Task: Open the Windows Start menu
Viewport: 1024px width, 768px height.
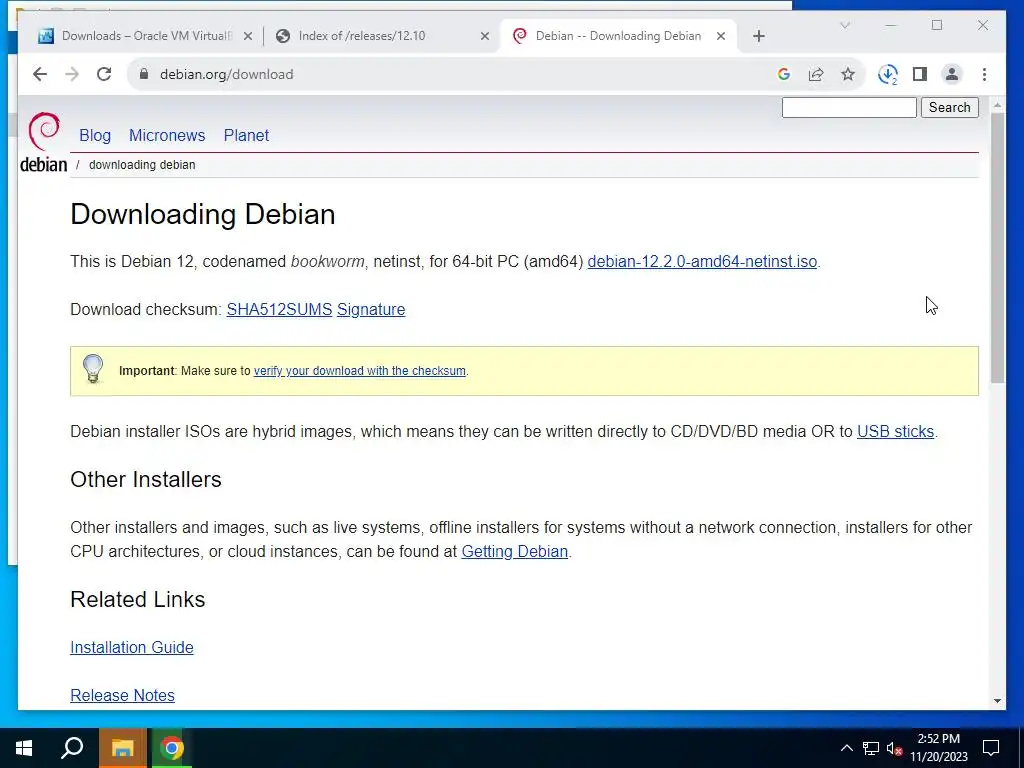Action: click(24, 748)
